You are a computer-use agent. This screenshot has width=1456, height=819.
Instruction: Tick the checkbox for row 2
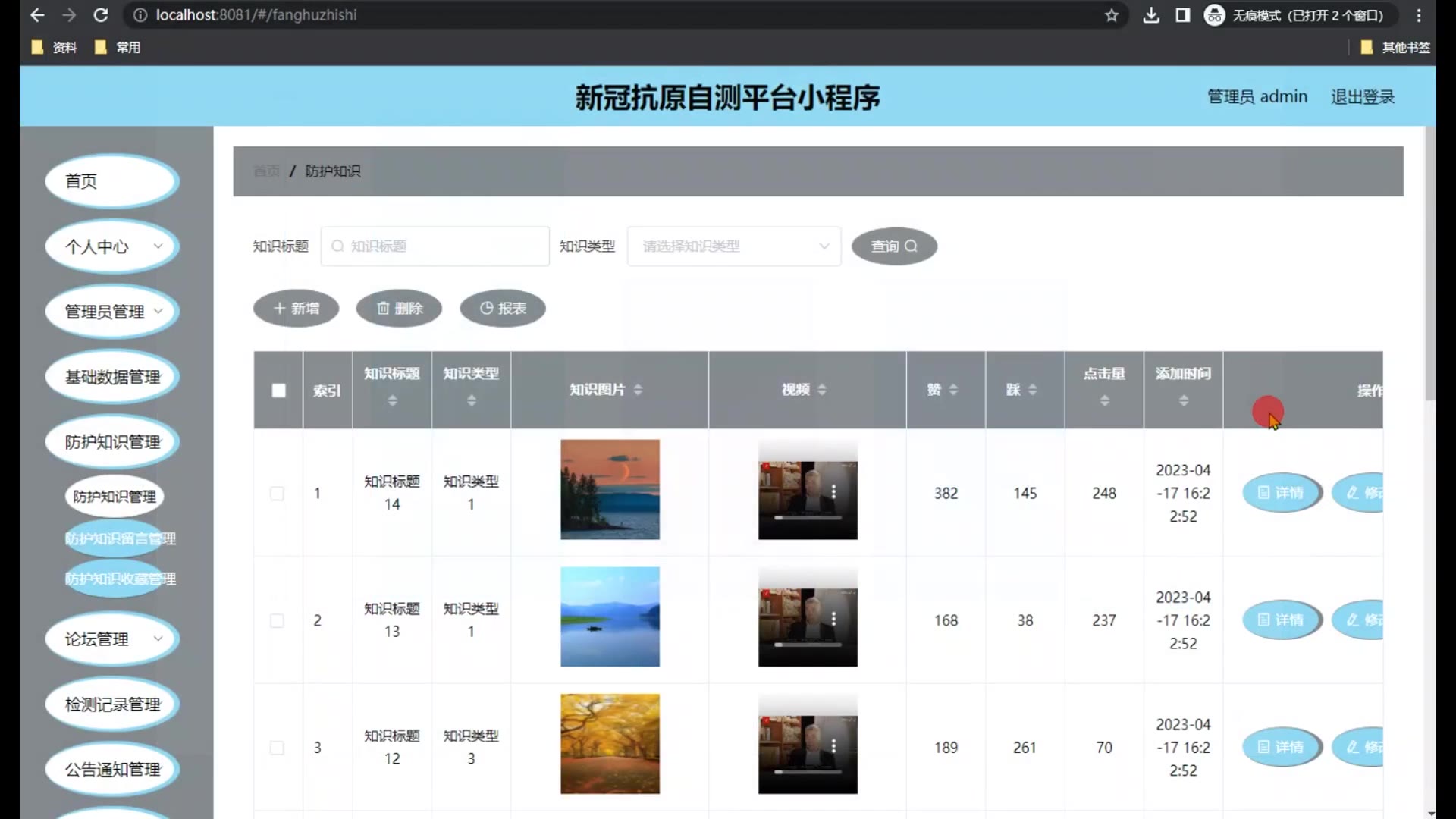click(278, 620)
